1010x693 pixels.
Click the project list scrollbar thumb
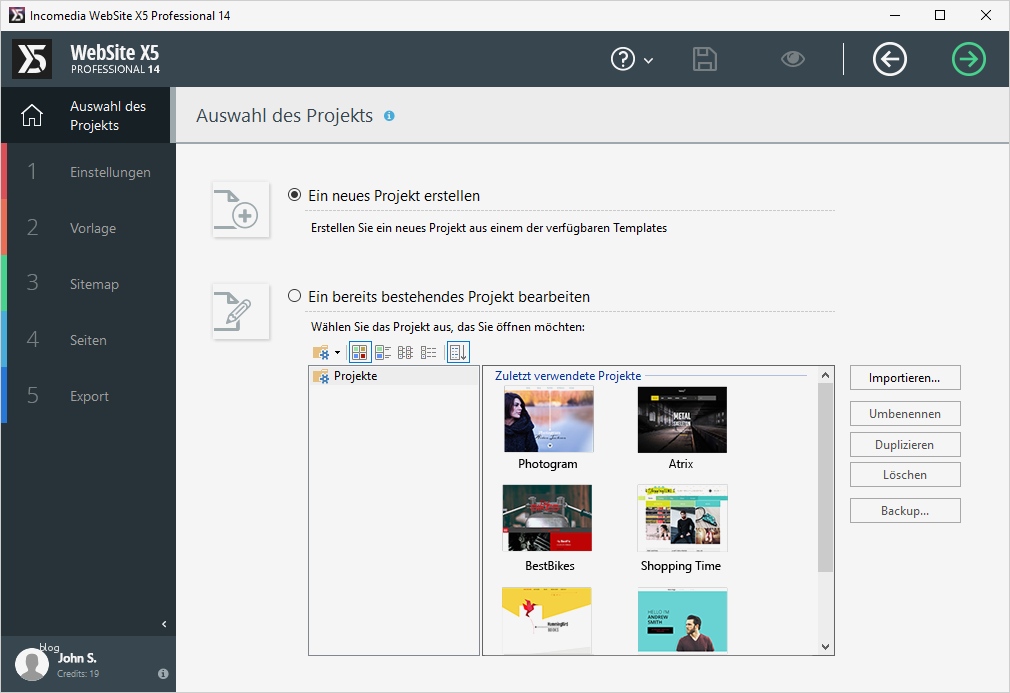pos(826,477)
